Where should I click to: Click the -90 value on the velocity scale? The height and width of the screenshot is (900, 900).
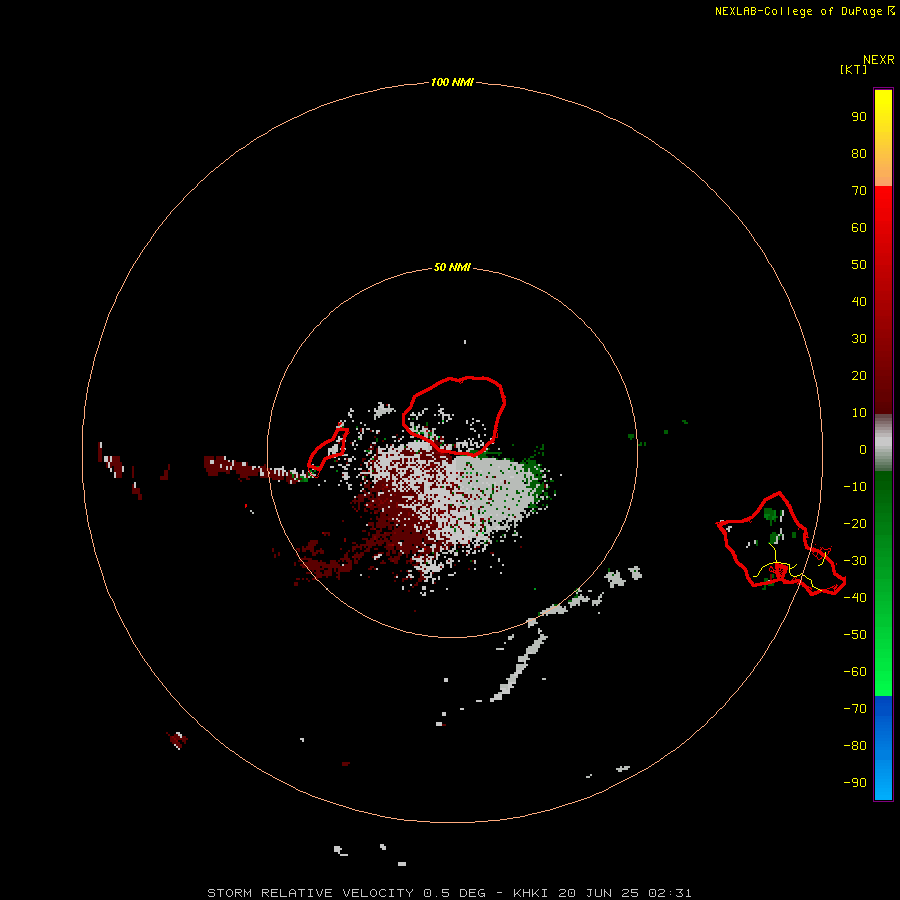pos(855,782)
